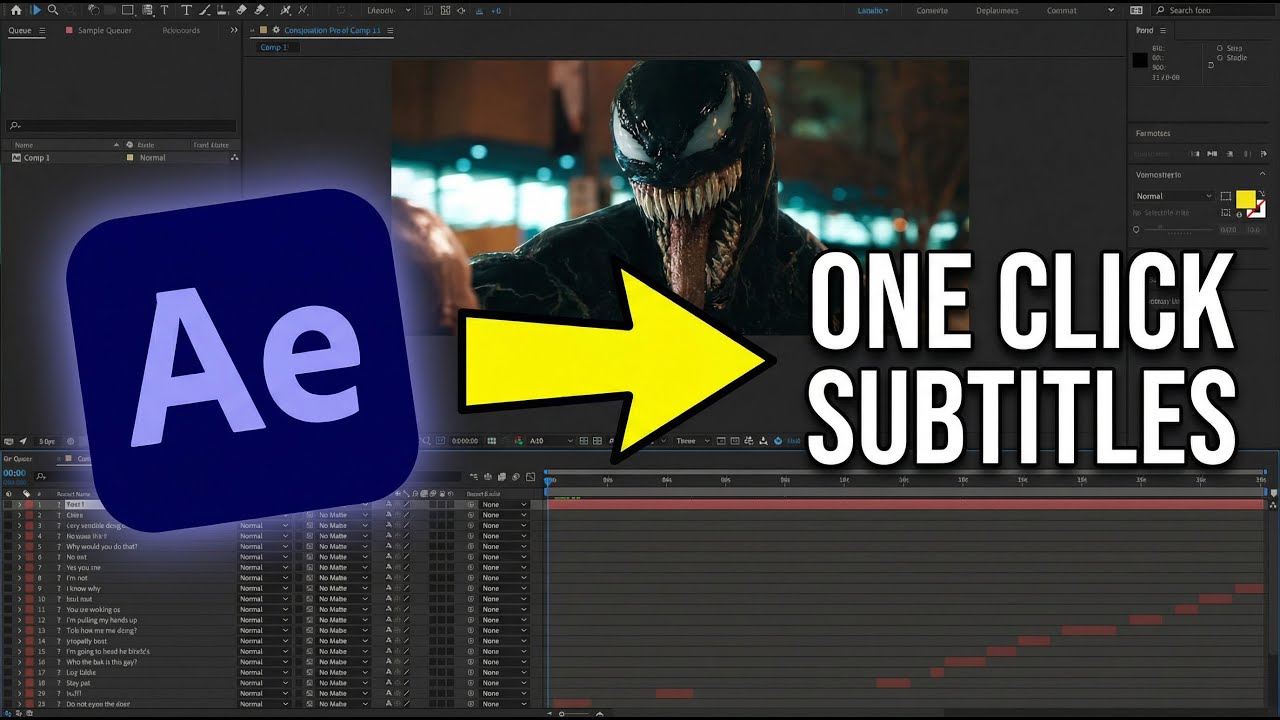Select the Comente workspace
Image resolution: width=1280 pixels, height=720 pixels.
click(932, 10)
